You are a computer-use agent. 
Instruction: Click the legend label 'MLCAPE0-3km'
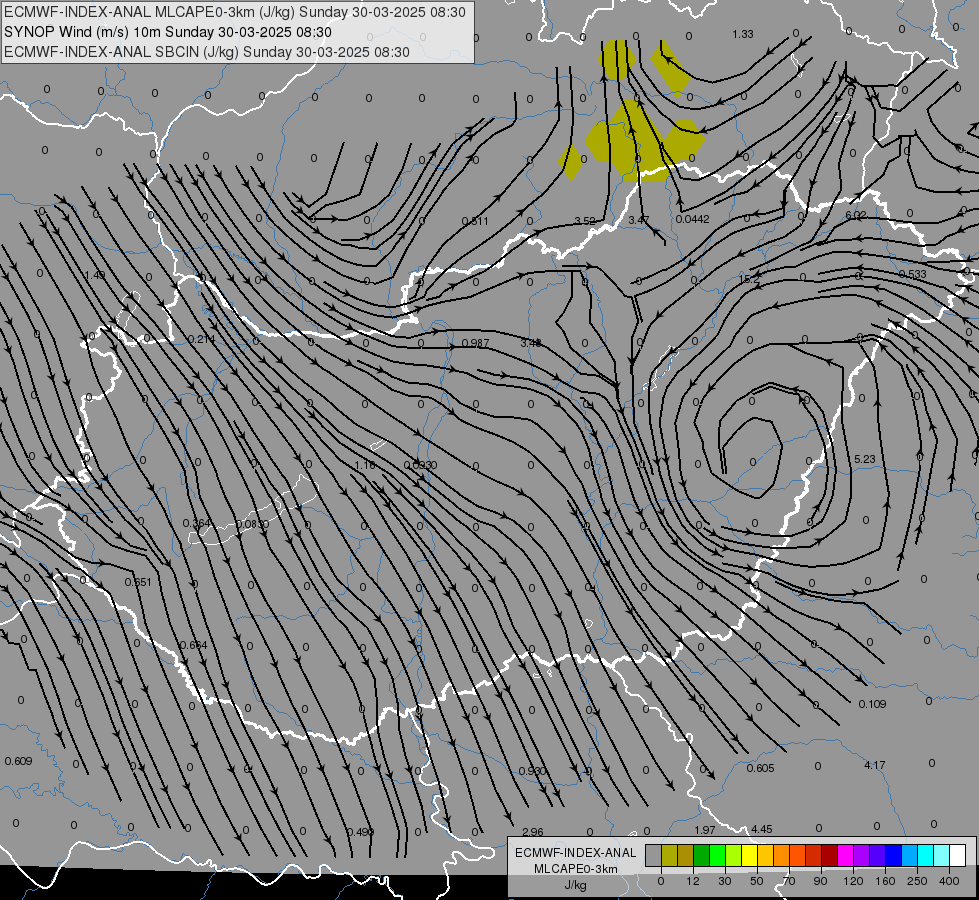576,869
